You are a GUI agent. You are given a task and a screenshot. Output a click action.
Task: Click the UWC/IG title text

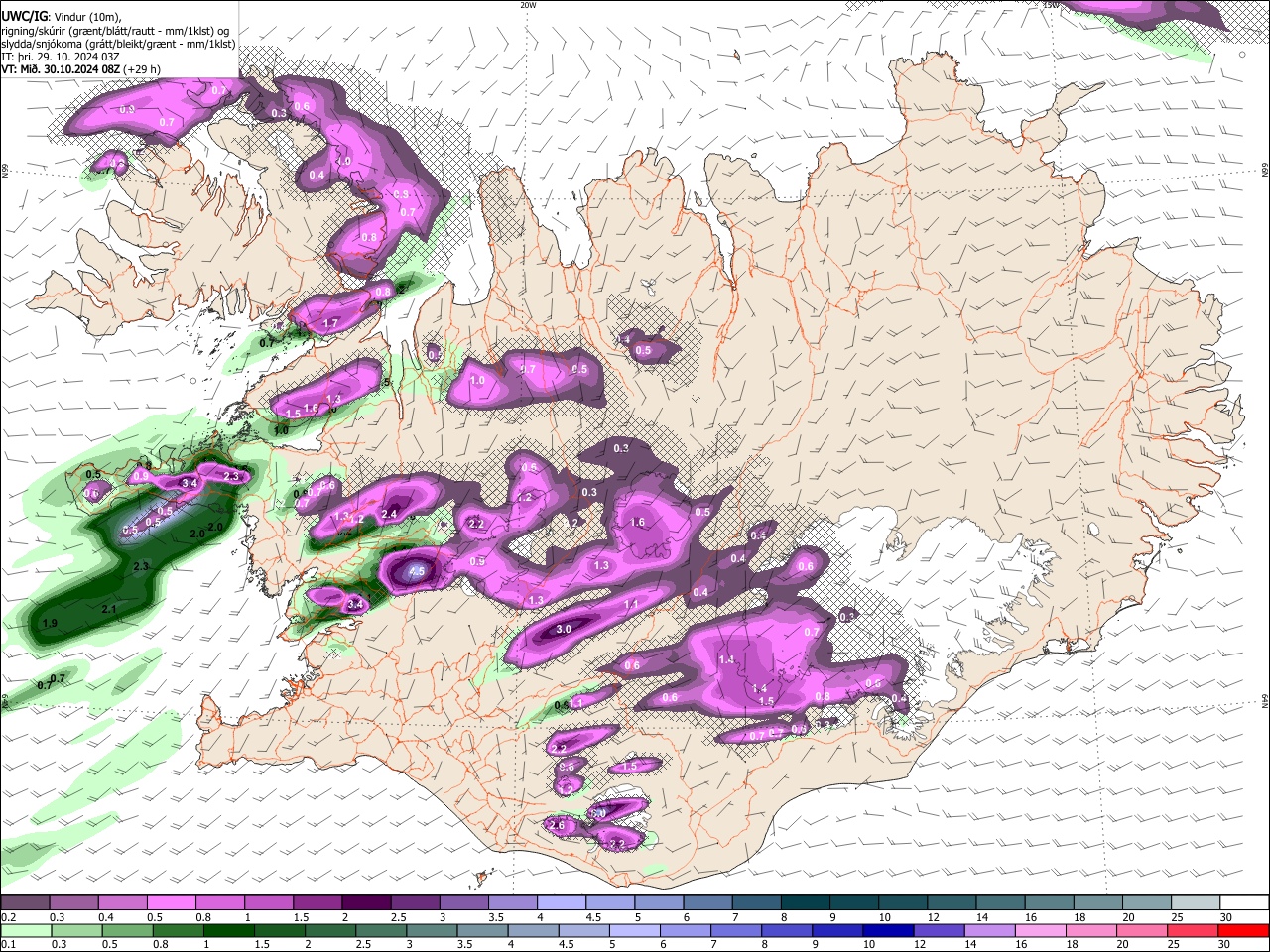(x=24, y=17)
